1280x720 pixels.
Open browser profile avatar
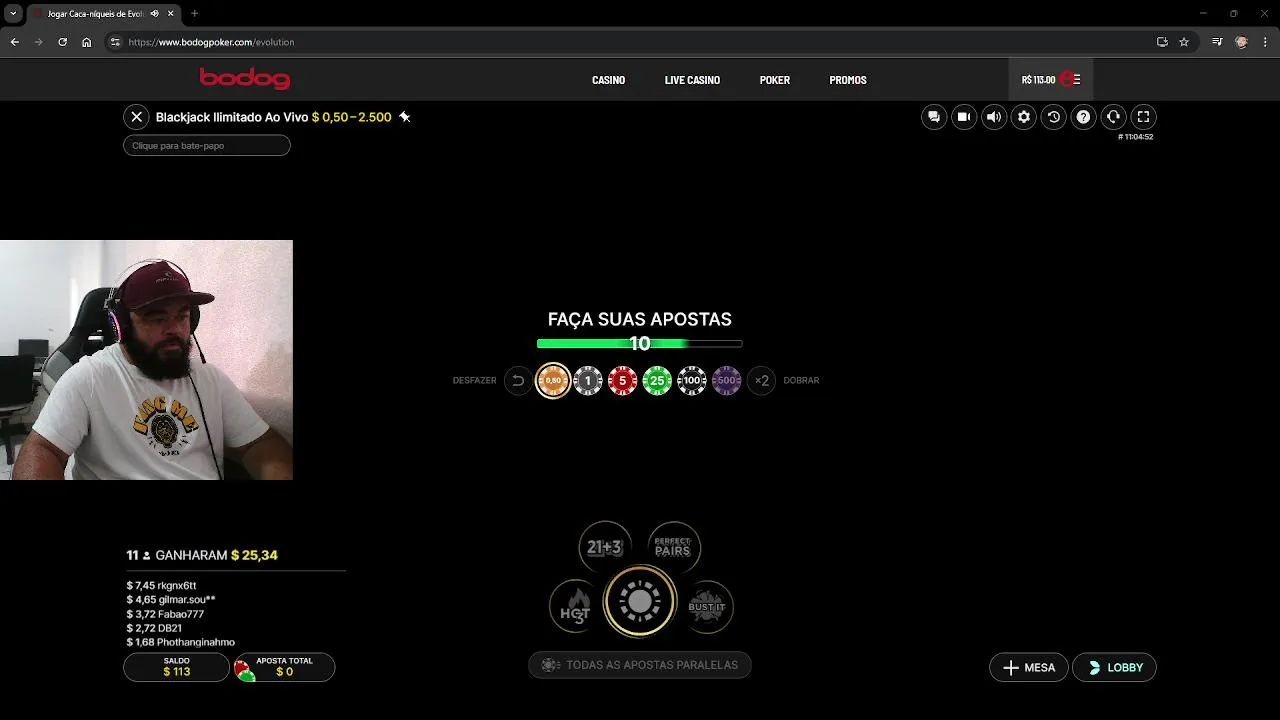(1241, 42)
